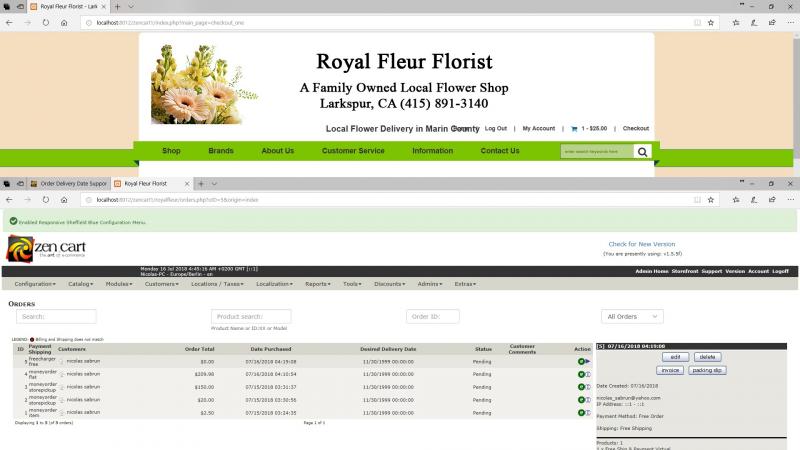The width and height of the screenshot is (800, 450).
Task: Click the Zen Cart logo
Action: click(46, 249)
